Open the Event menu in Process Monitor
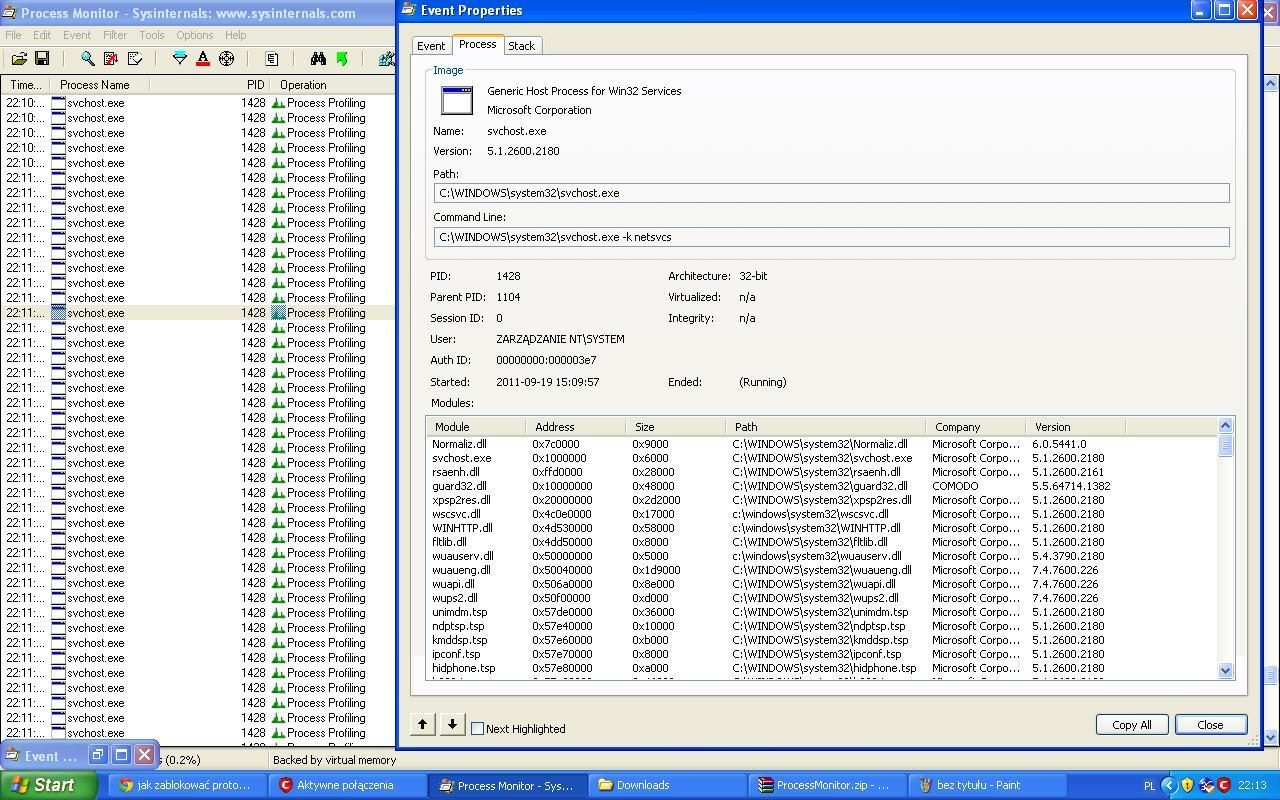The width and height of the screenshot is (1280, 800). tap(77, 35)
